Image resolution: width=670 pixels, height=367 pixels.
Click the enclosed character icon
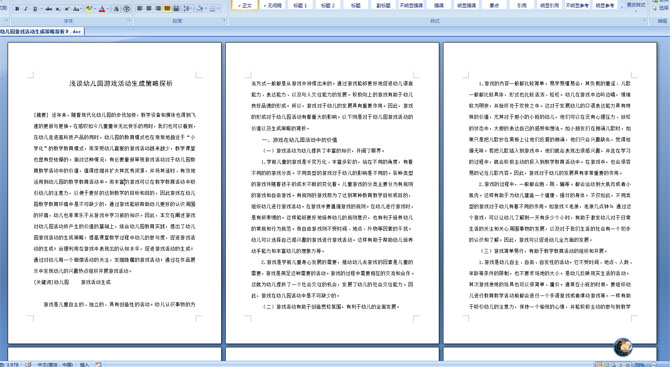coord(126,9)
